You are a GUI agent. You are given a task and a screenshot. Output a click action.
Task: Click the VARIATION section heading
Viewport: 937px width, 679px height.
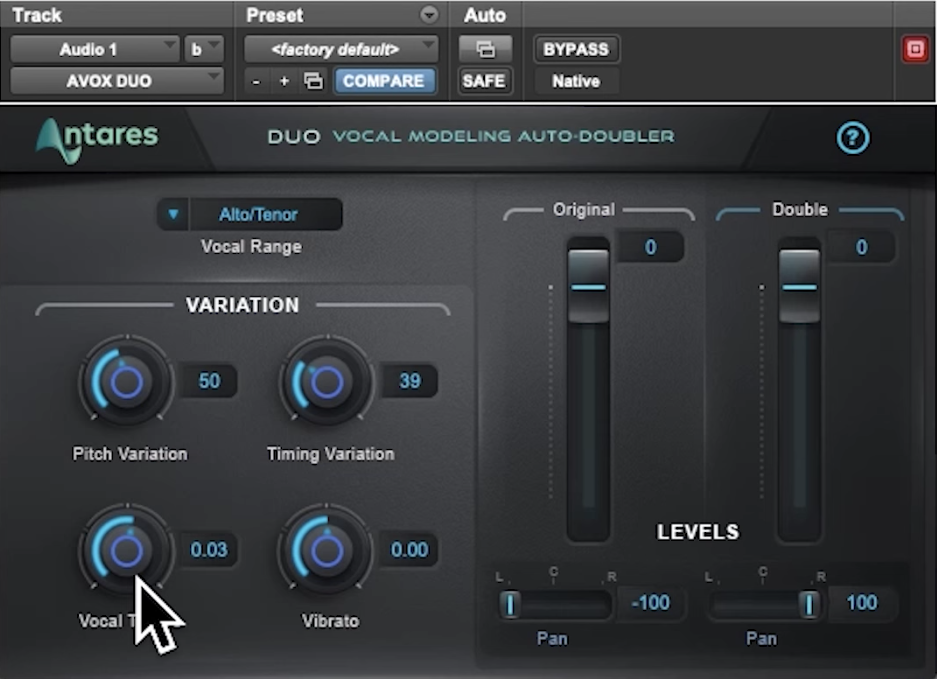click(243, 305)
